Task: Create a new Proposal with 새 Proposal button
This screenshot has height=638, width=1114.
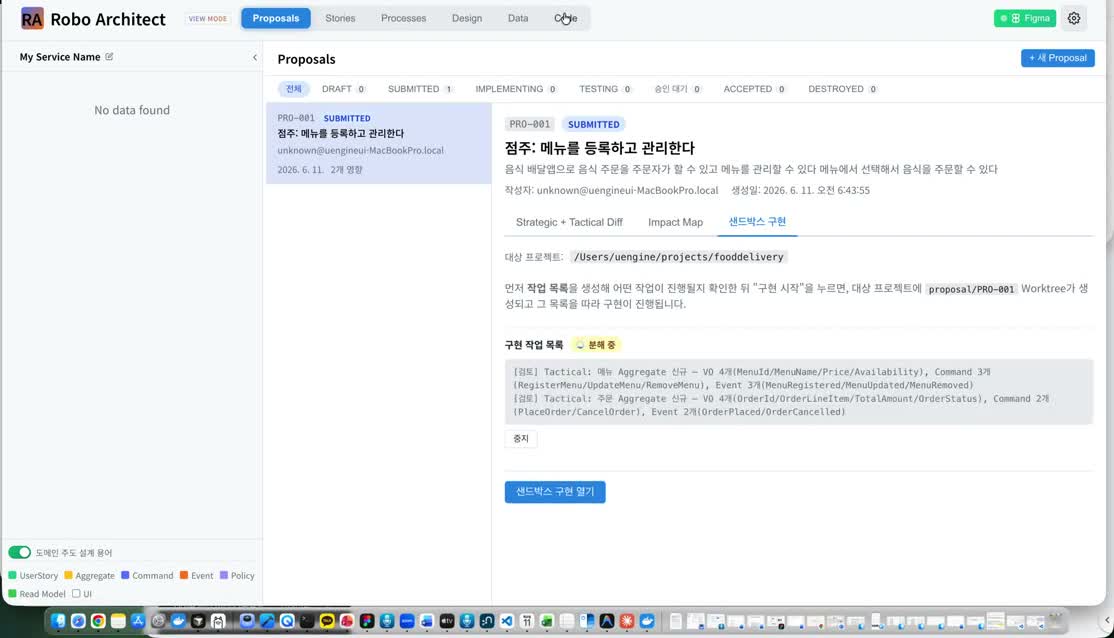Action: [1057, 58]
